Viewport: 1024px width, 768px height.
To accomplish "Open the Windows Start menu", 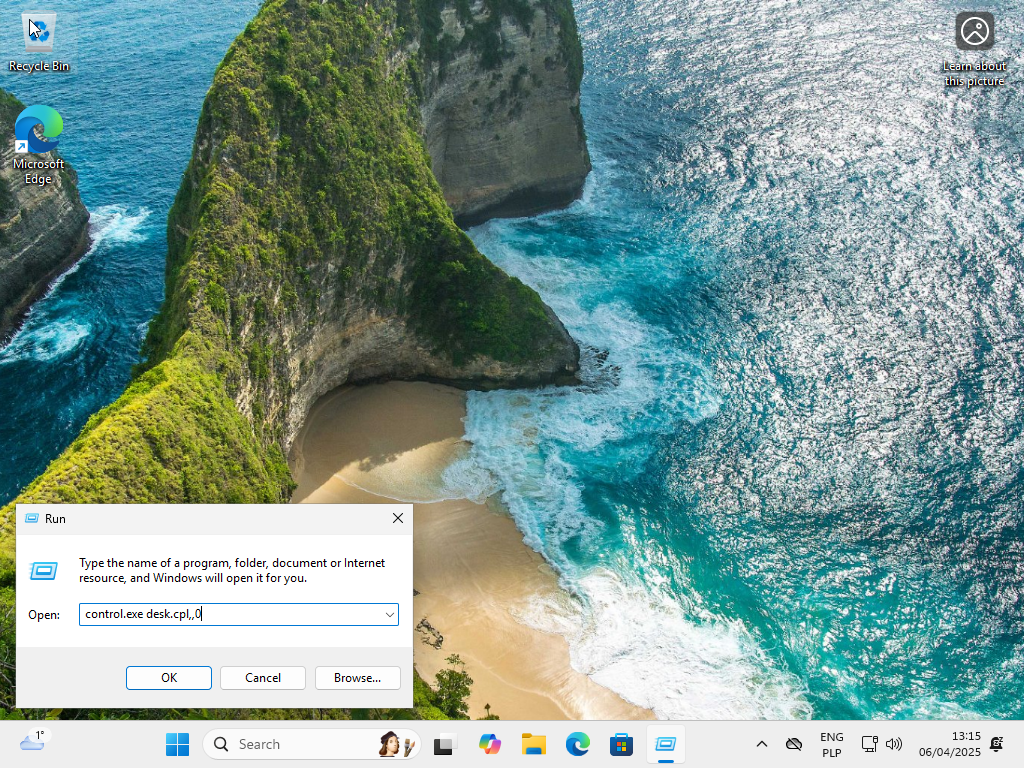I will [177, 744].
